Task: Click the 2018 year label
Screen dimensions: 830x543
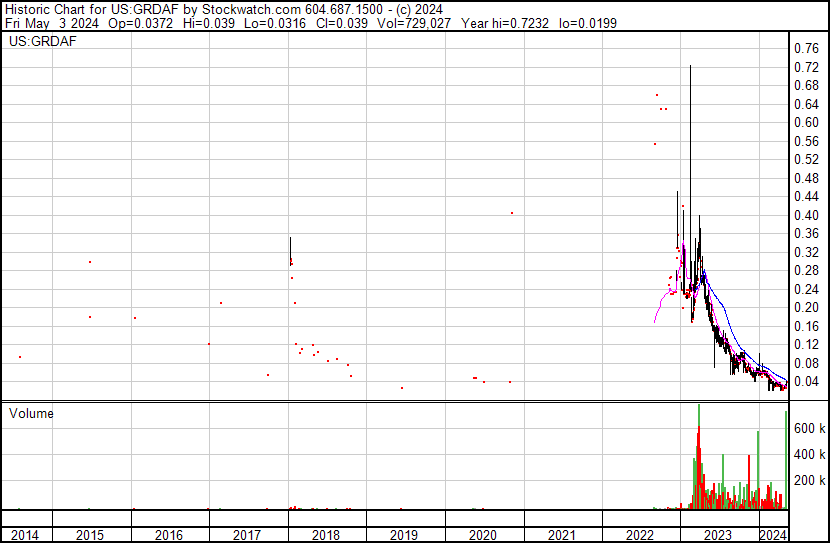Action: pyautogui.click(x=326, y=535)
